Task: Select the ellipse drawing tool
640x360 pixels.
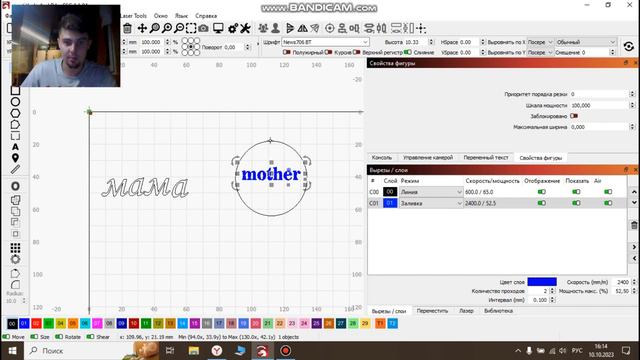Action: pos(15,102)
